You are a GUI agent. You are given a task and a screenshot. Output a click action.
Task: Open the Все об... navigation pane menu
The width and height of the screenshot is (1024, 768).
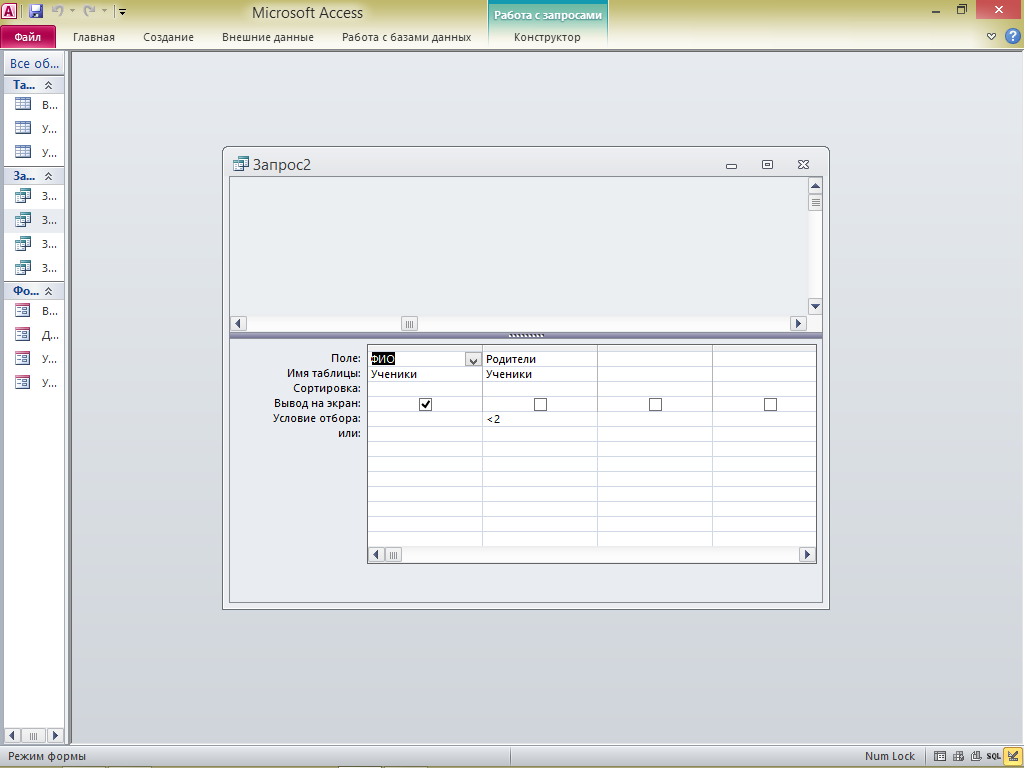(35, 63)
